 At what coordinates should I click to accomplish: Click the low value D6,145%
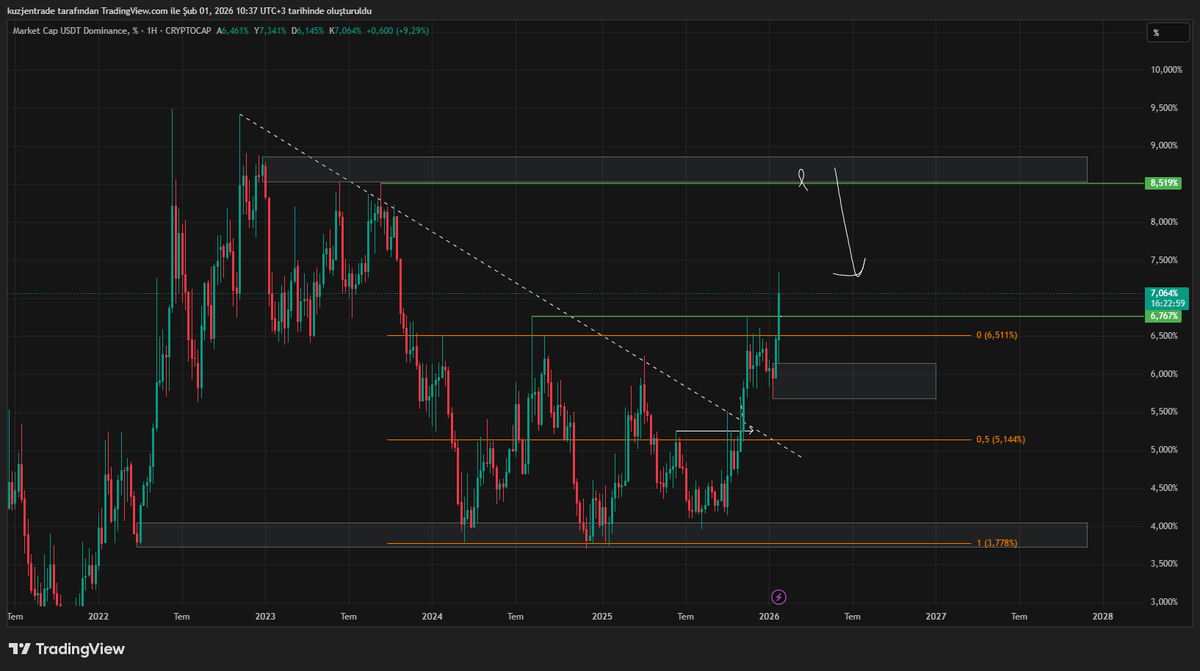[307, 31]
